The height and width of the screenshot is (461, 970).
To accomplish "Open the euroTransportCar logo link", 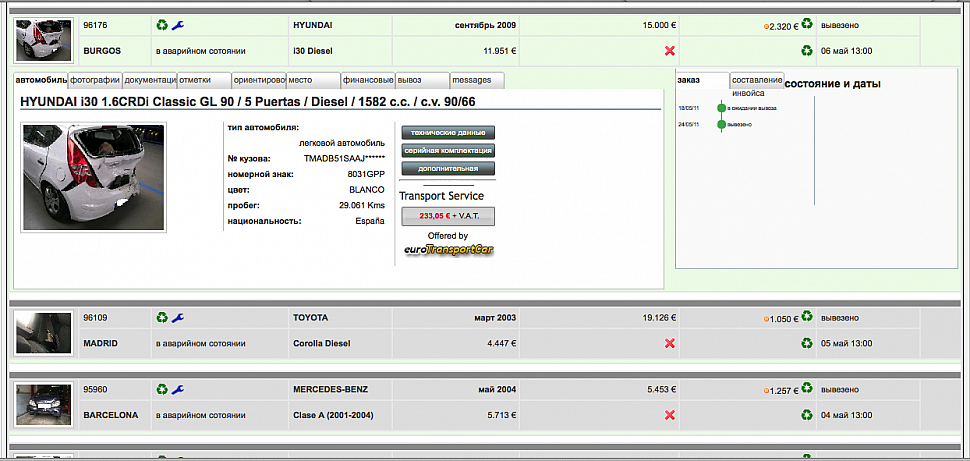I will [448, 250].
